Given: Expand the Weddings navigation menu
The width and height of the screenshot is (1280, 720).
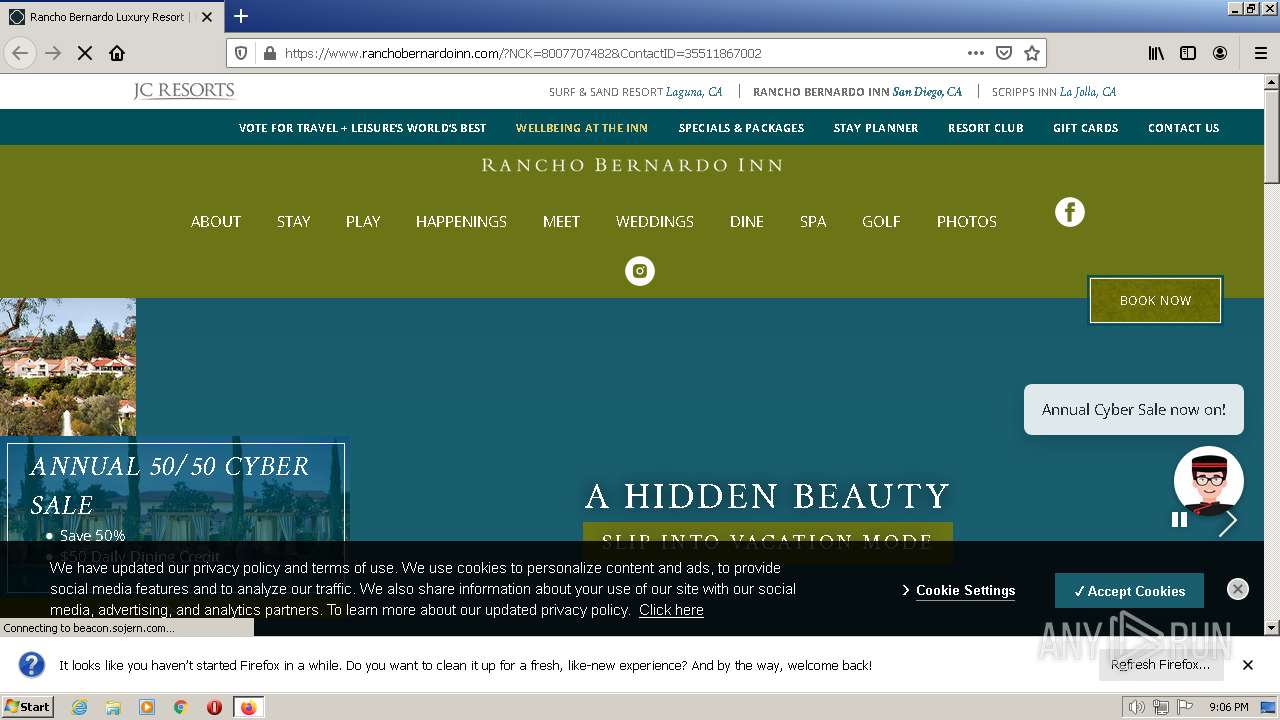Looking at the screenshot, I should pos(655,222).
